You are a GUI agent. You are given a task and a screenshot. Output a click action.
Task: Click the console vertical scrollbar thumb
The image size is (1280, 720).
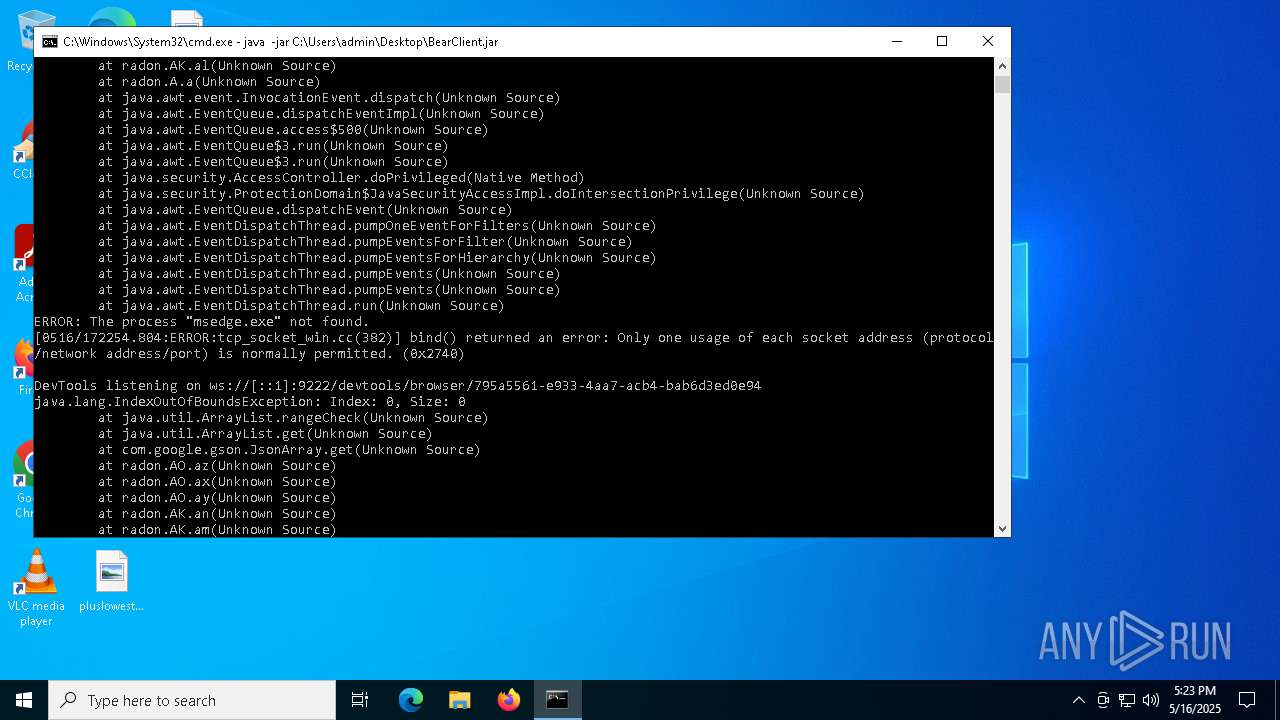[x=1002, y=84]
